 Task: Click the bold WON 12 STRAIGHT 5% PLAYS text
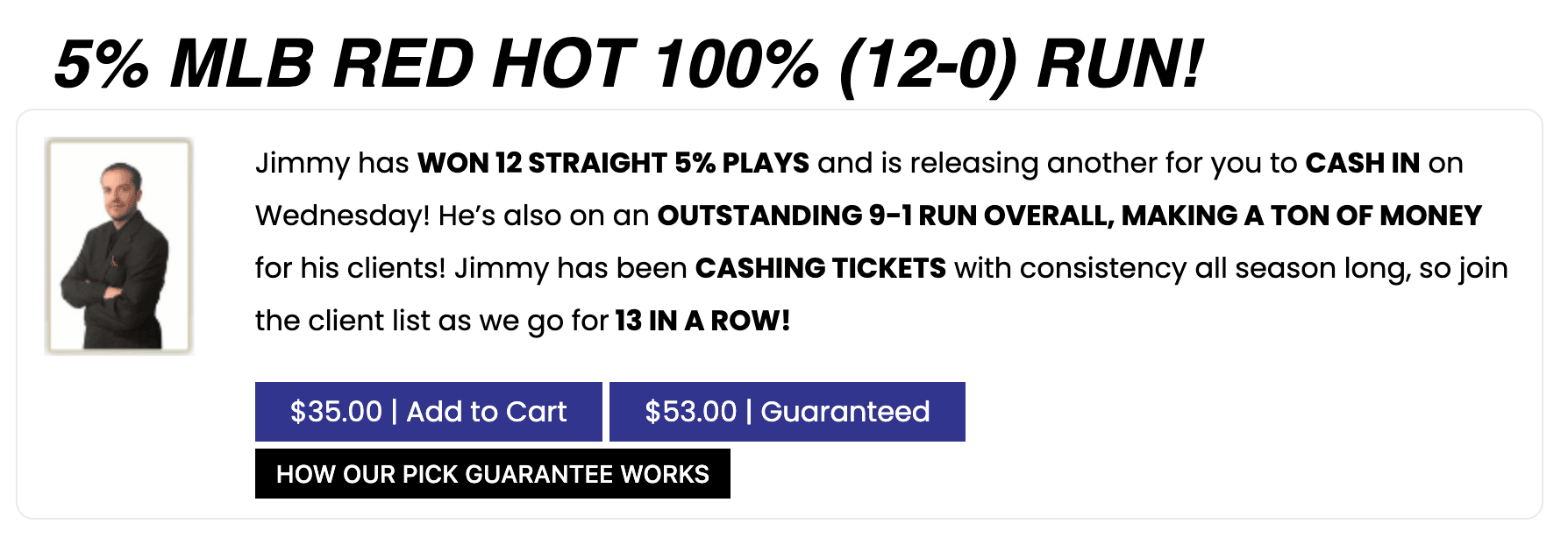click(613, 163)
